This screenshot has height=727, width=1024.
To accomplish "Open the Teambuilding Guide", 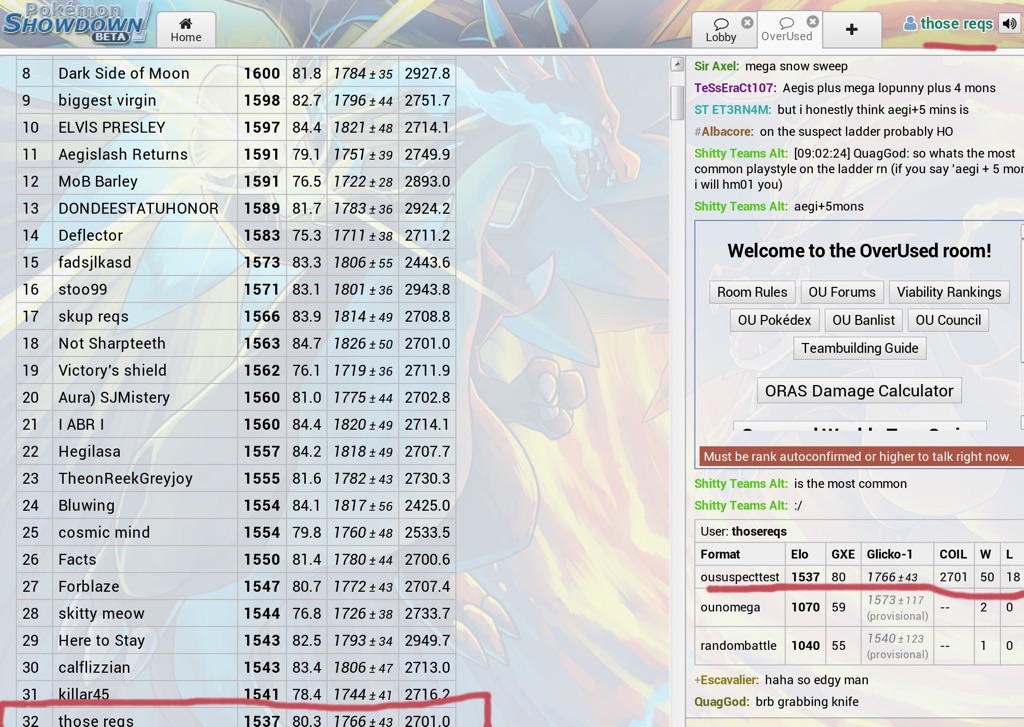I will click(859, 348).
